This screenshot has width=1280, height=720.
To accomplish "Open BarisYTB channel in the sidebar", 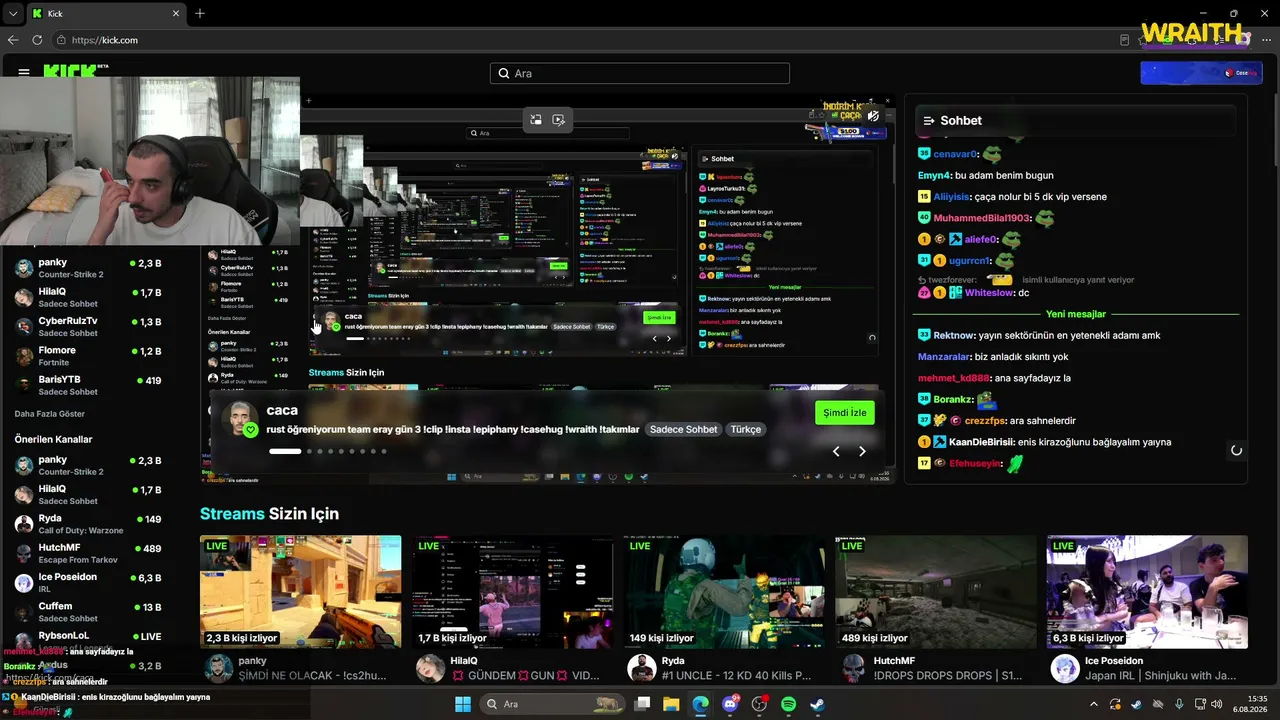I will click(x=88, y=385).
